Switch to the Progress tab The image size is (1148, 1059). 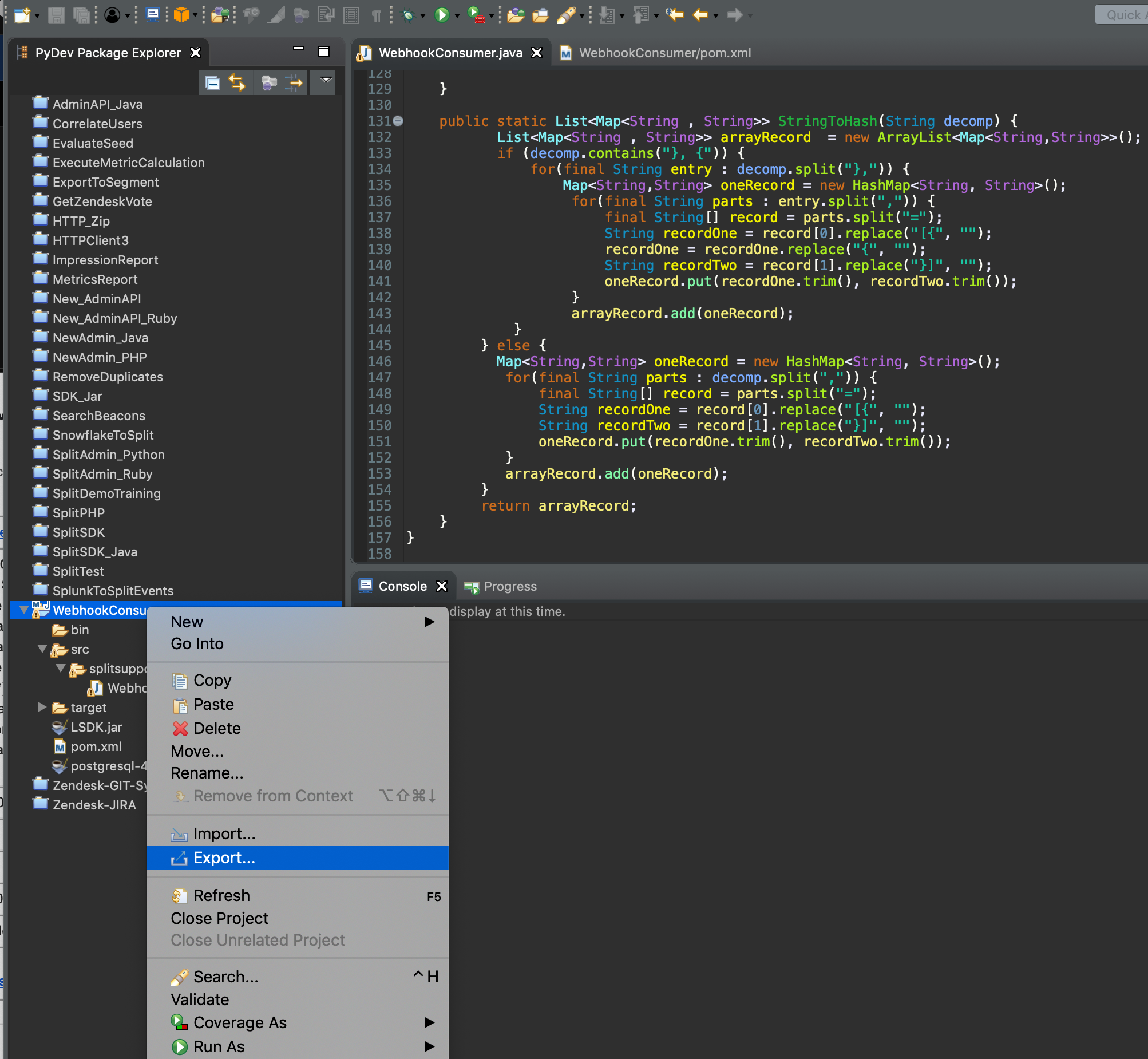point(509,586)
